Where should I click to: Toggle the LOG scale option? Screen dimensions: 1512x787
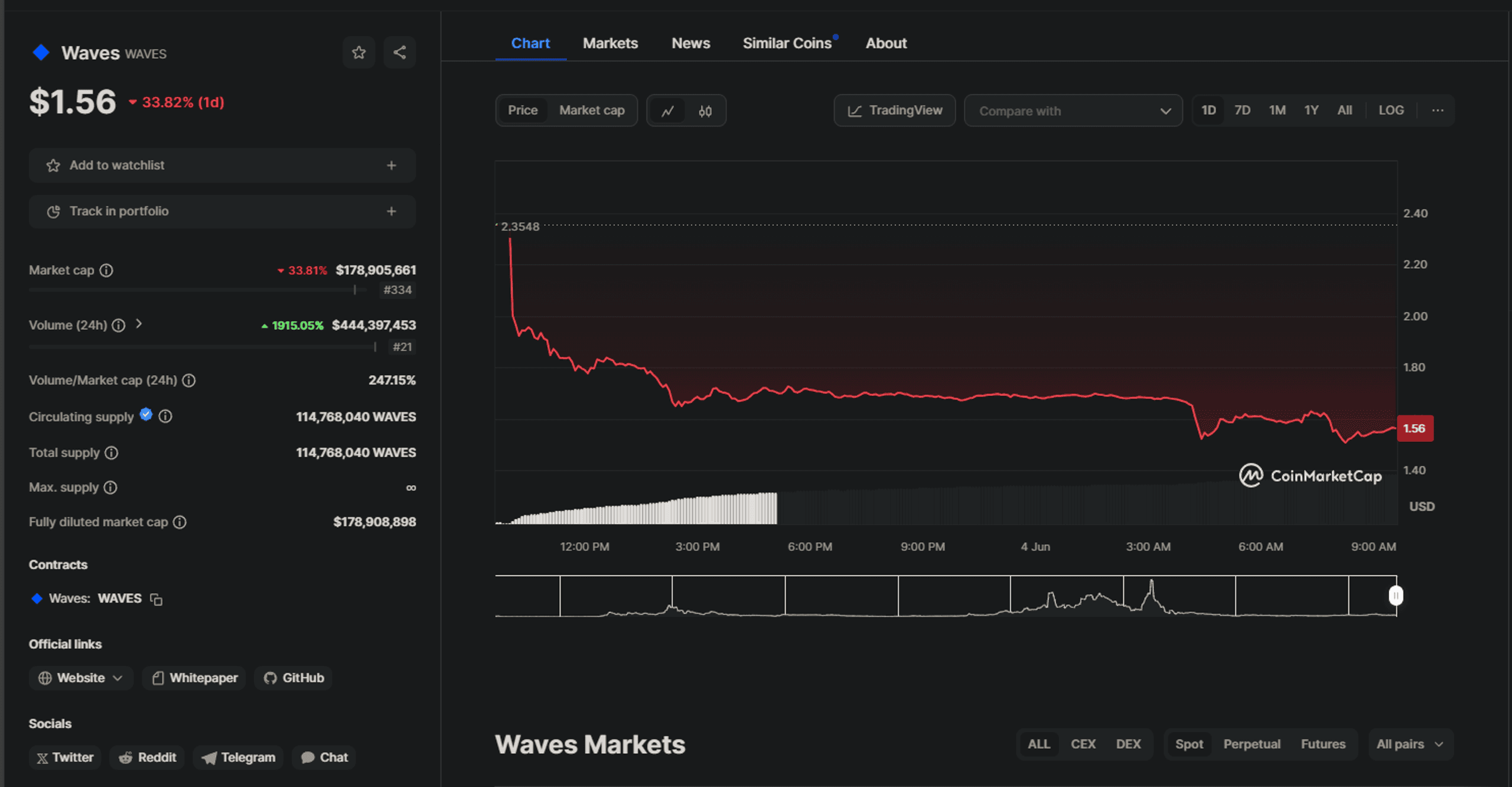1391,110
